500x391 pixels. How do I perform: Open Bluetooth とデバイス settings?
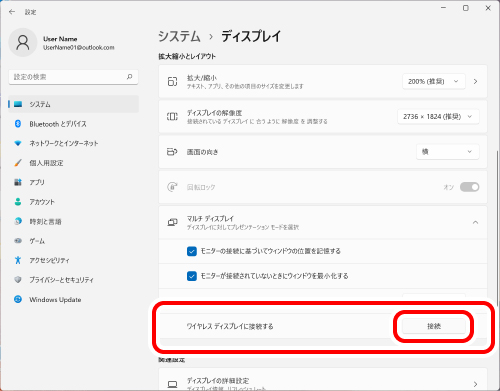pyautogui.click(x=73, y=124)
